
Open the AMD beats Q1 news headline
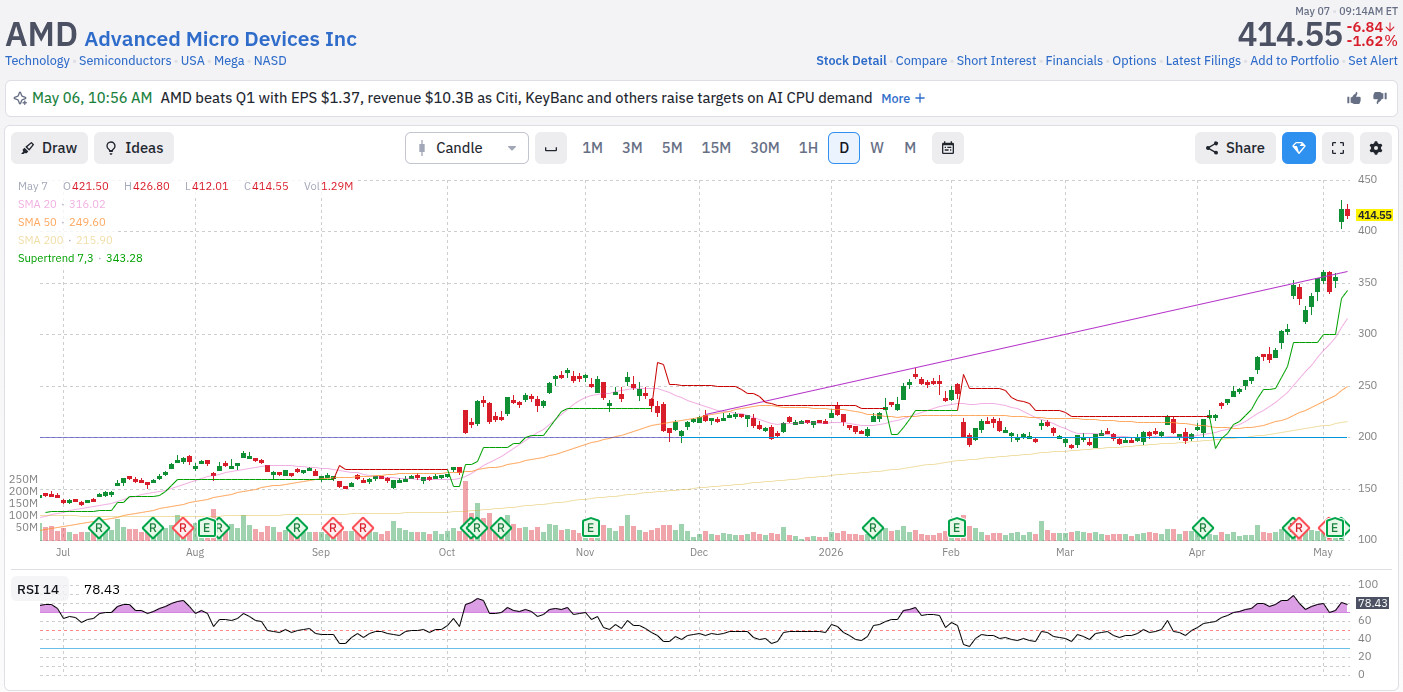pyautogui.click(x=516, y=98)
